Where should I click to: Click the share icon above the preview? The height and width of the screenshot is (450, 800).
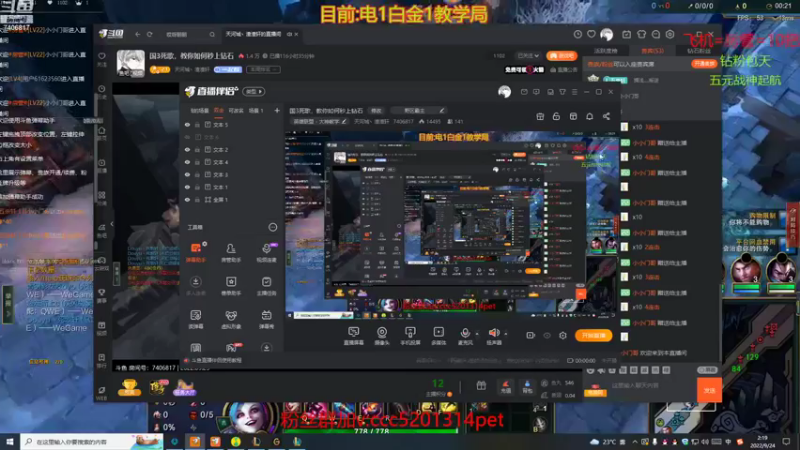[x=606, y=116]
